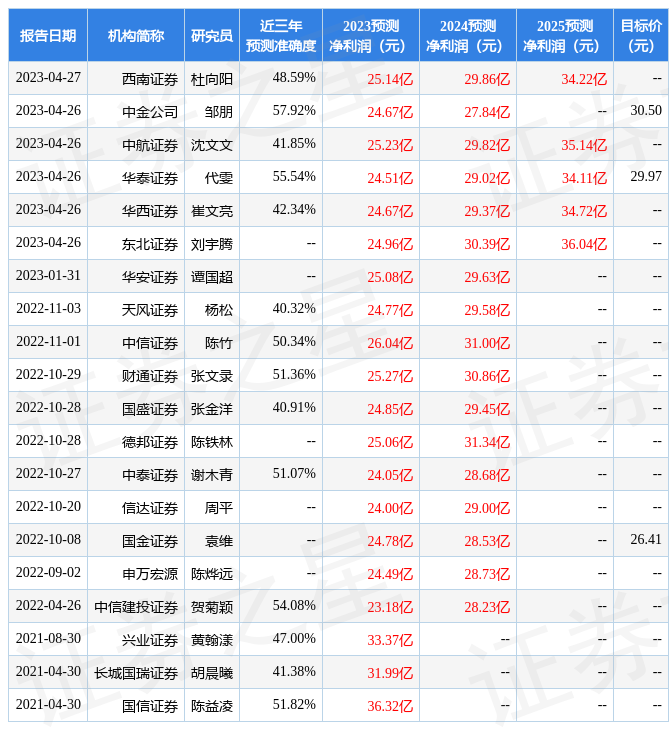
Task: Select researcher 沈文文
Action: tap(212, 145)
